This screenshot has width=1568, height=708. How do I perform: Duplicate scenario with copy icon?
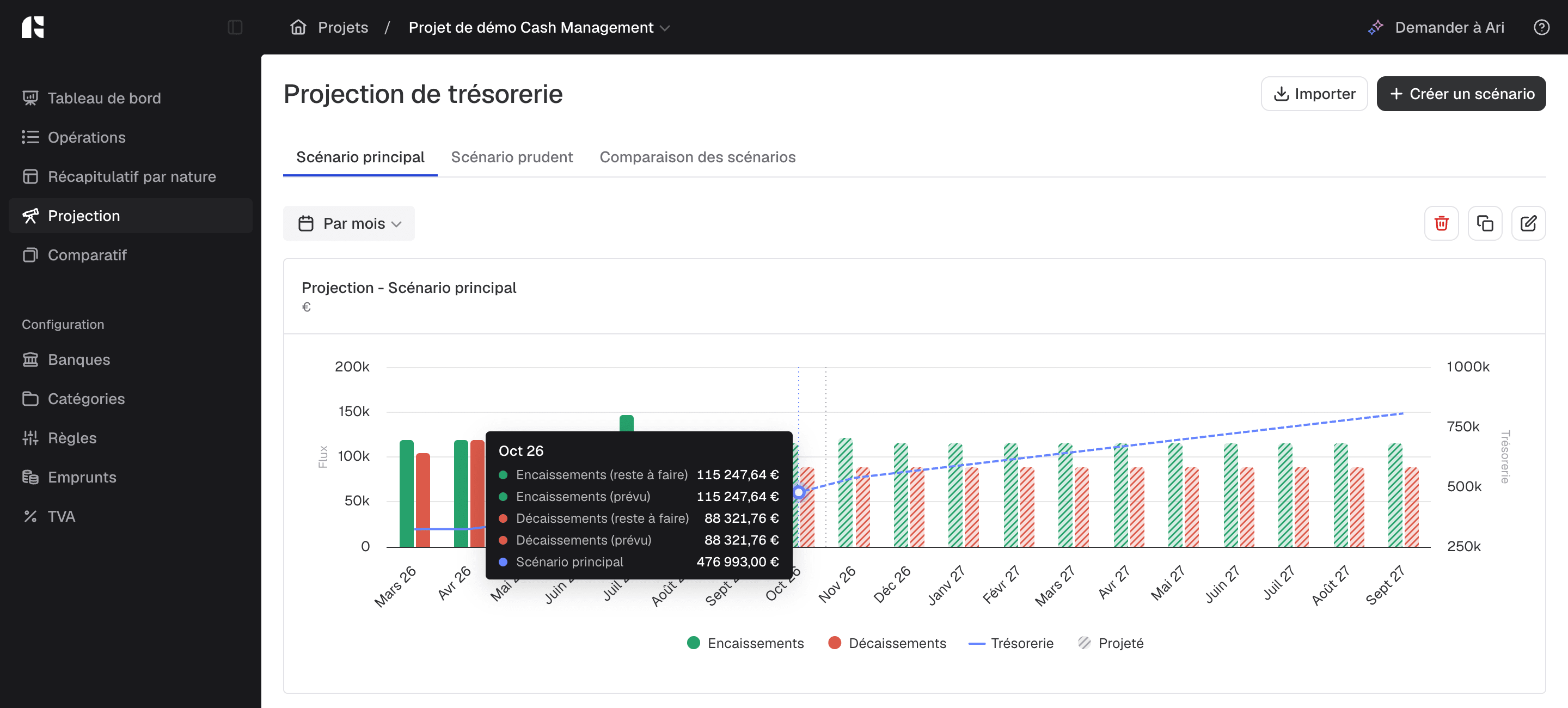pyautogui.click(x=1485, y=223)
